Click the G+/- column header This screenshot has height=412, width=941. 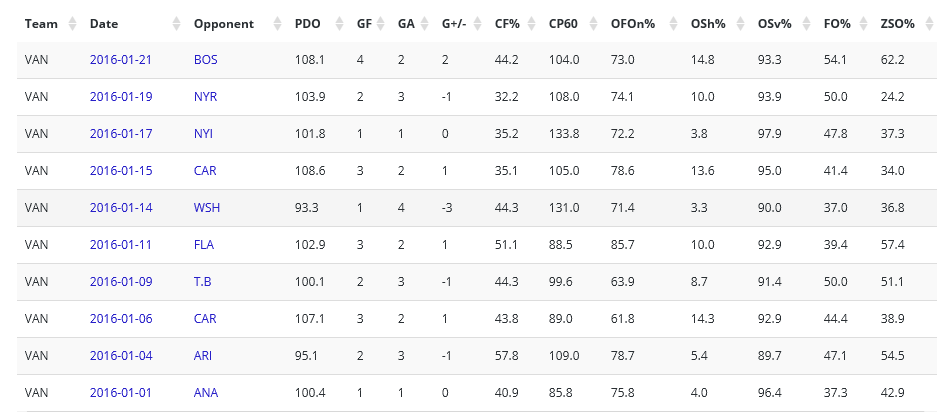(x=453, y=23)
